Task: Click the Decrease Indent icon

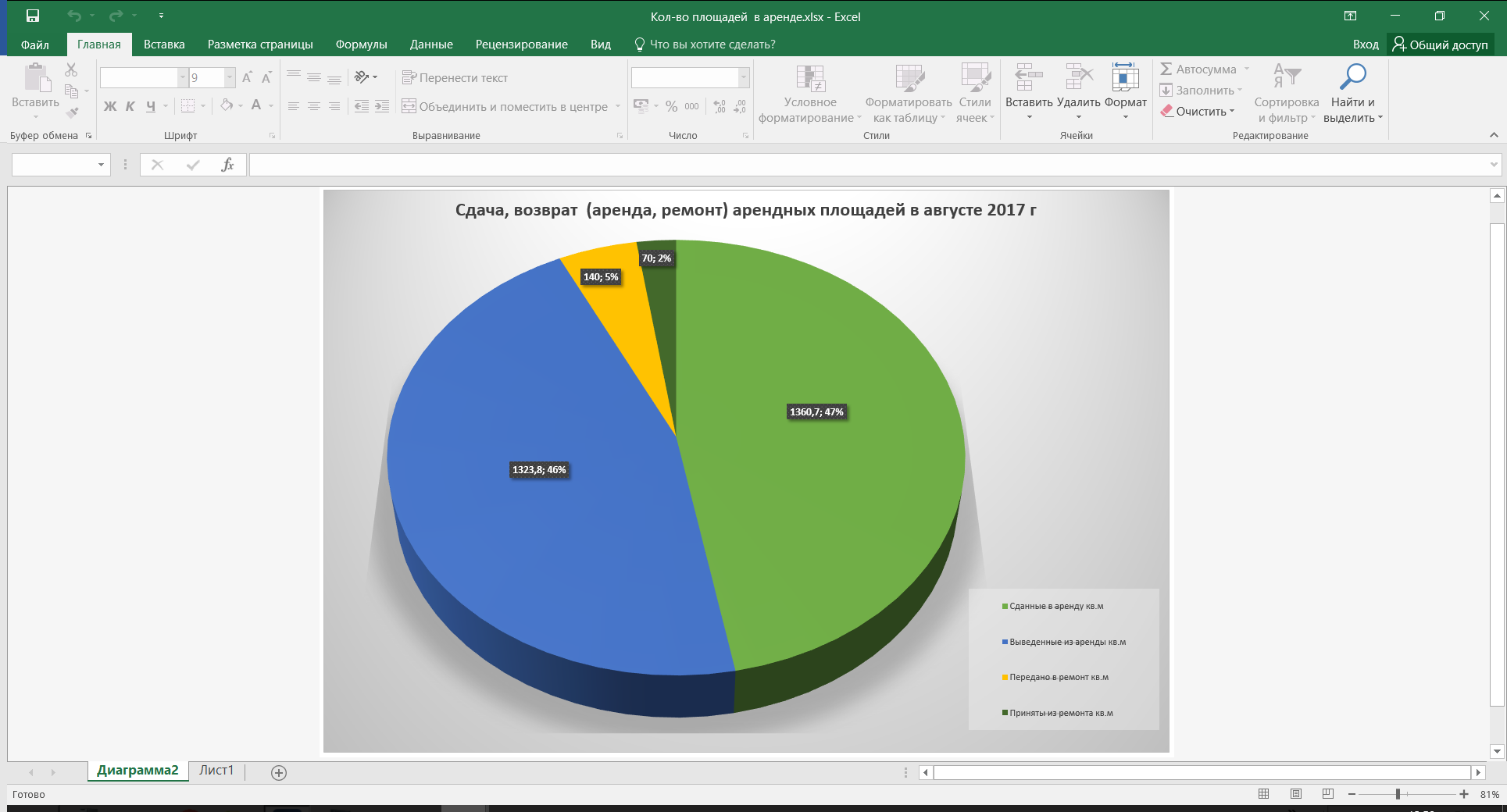Action: (x=362, y=106)
